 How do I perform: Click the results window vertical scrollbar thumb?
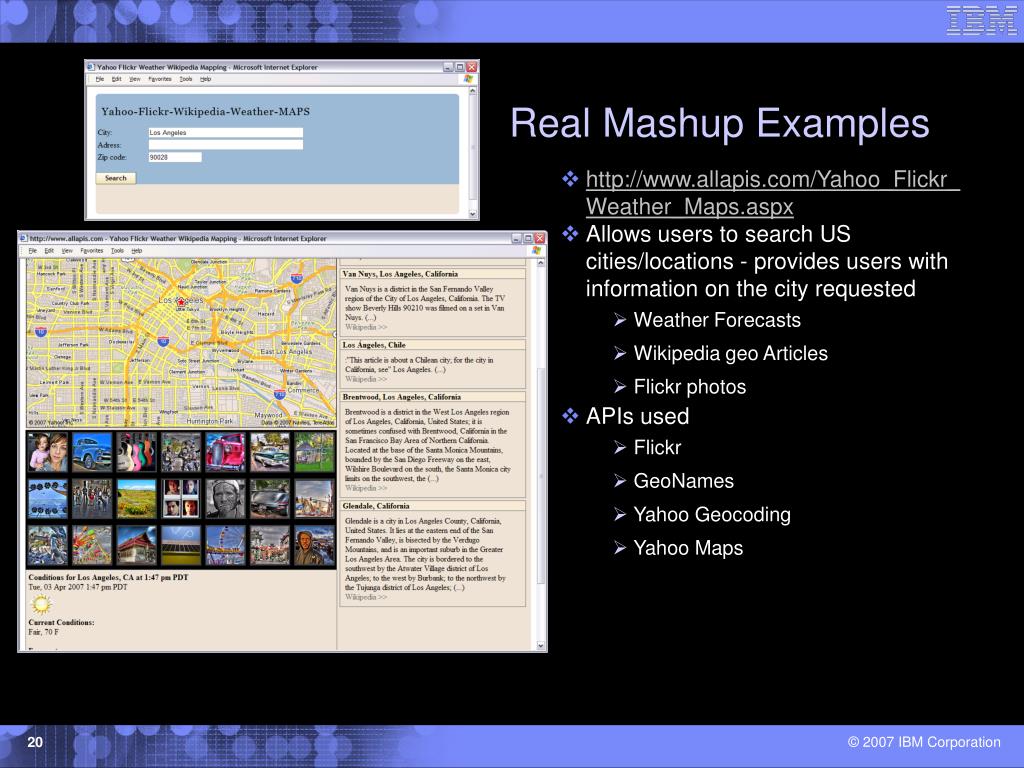541,475
